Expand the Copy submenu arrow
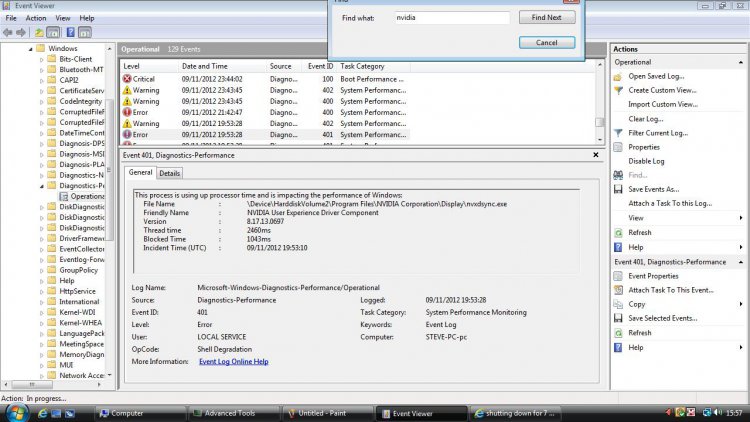This screenshot has width=750, height=422. point(740,304)
